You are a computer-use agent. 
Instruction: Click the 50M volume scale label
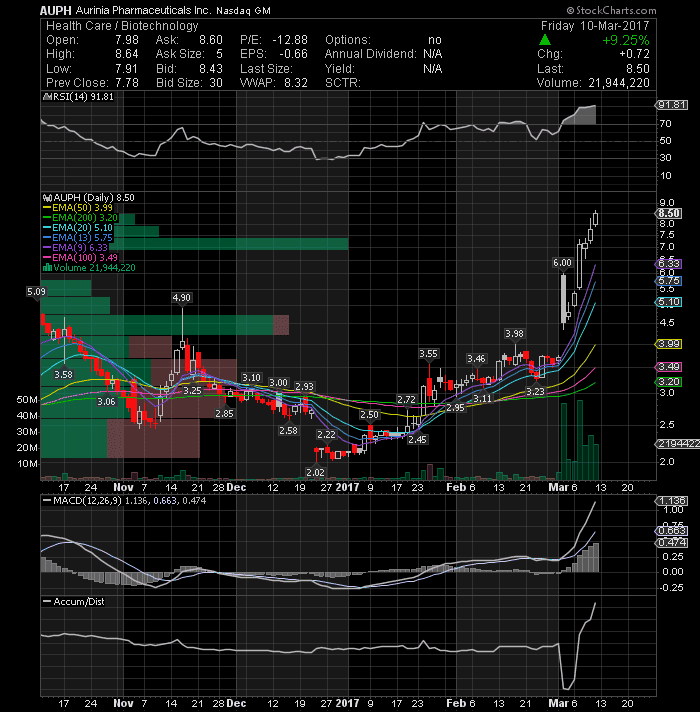pos(27,400)
